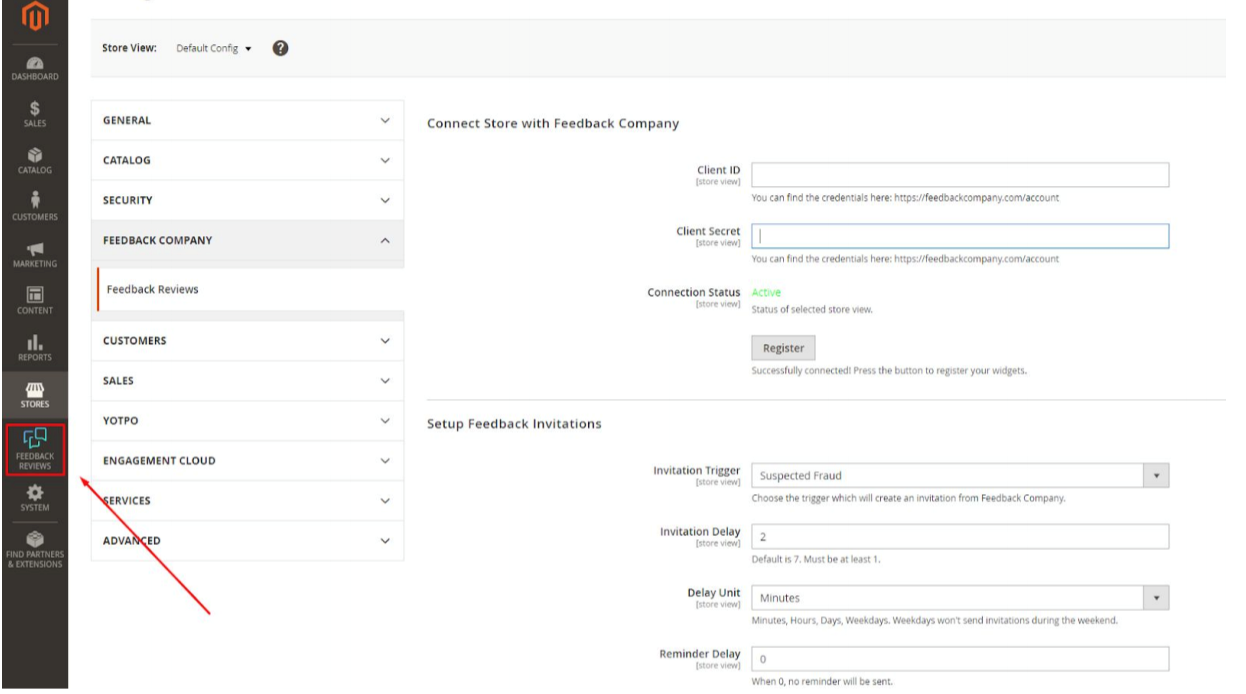
Task: Open the Dashboard sidebar icon
Action: (34, 66)
